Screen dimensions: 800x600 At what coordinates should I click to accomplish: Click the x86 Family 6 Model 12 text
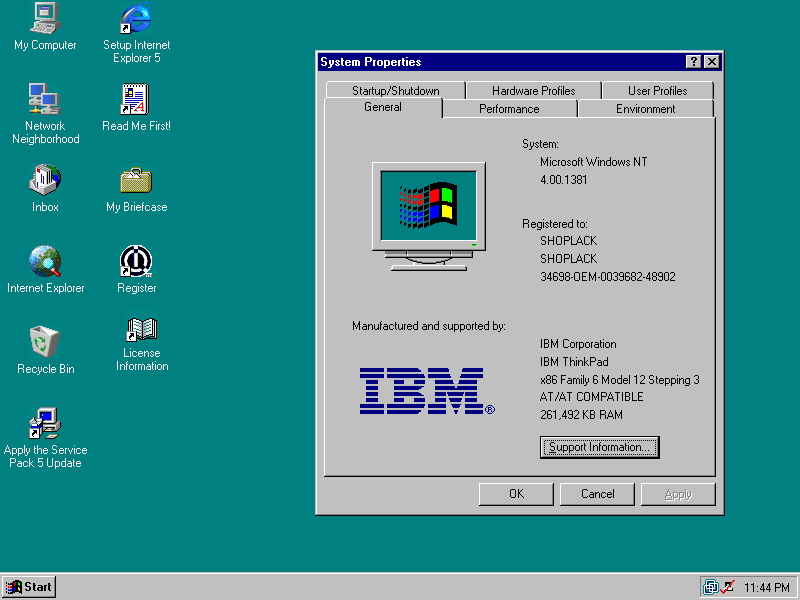point(619,380)
